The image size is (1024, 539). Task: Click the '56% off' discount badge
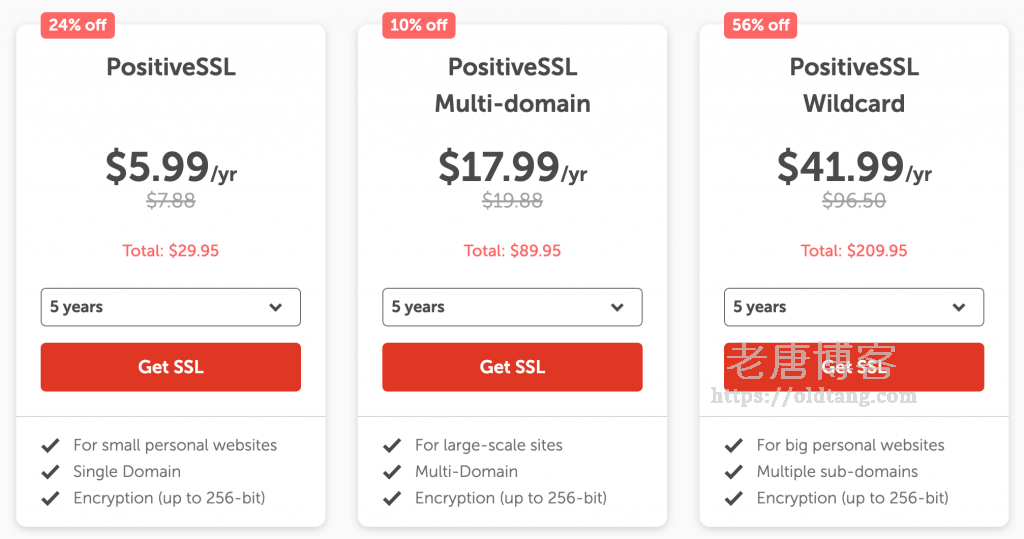pyautogui.click(x=760, y=25)
